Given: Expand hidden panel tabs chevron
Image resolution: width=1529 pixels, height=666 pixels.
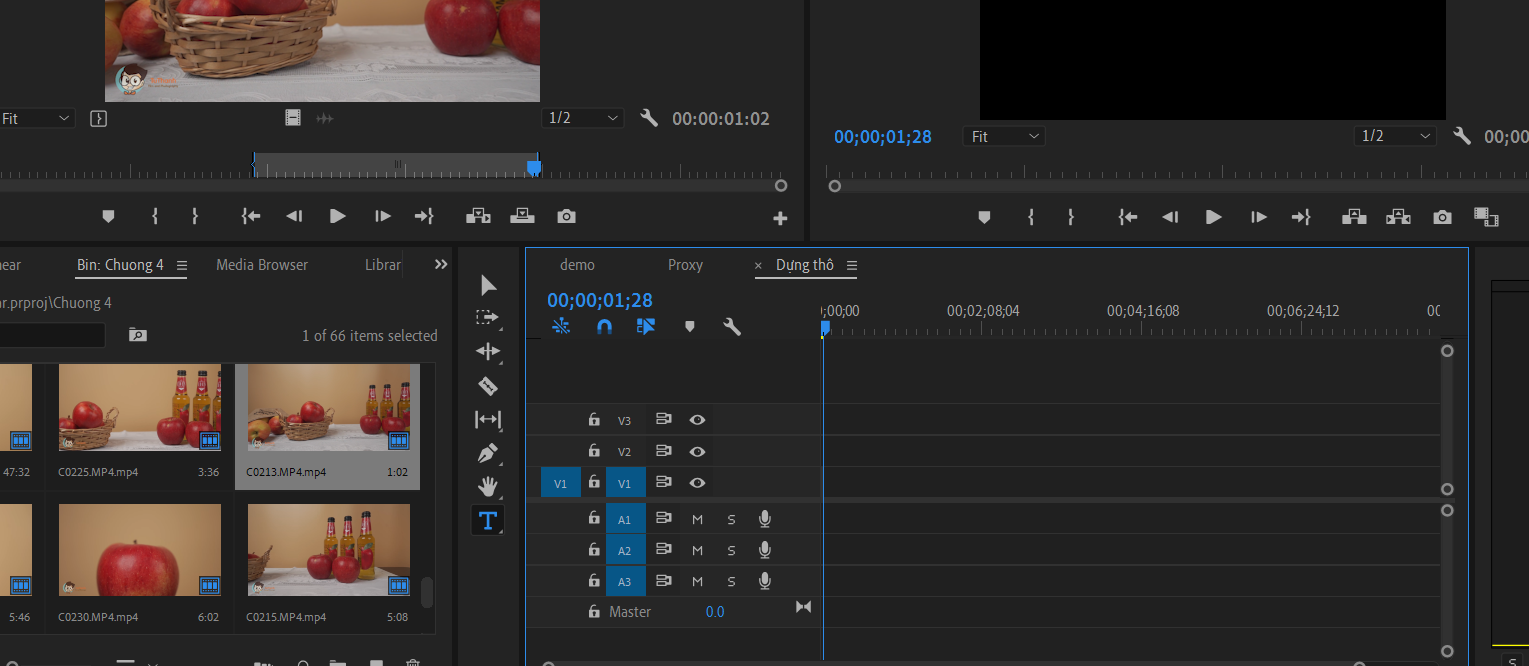Looking at the screenshot, I should 441,265.
